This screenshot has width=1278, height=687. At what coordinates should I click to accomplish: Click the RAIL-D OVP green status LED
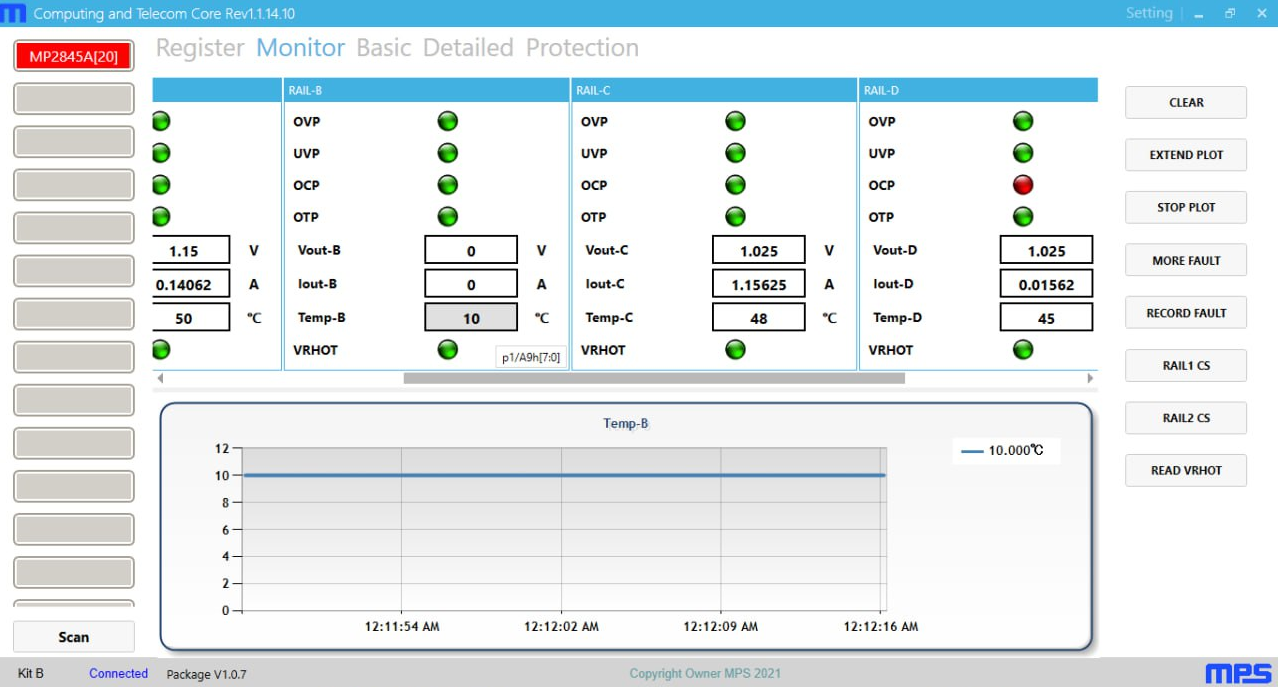point(1022,121)
